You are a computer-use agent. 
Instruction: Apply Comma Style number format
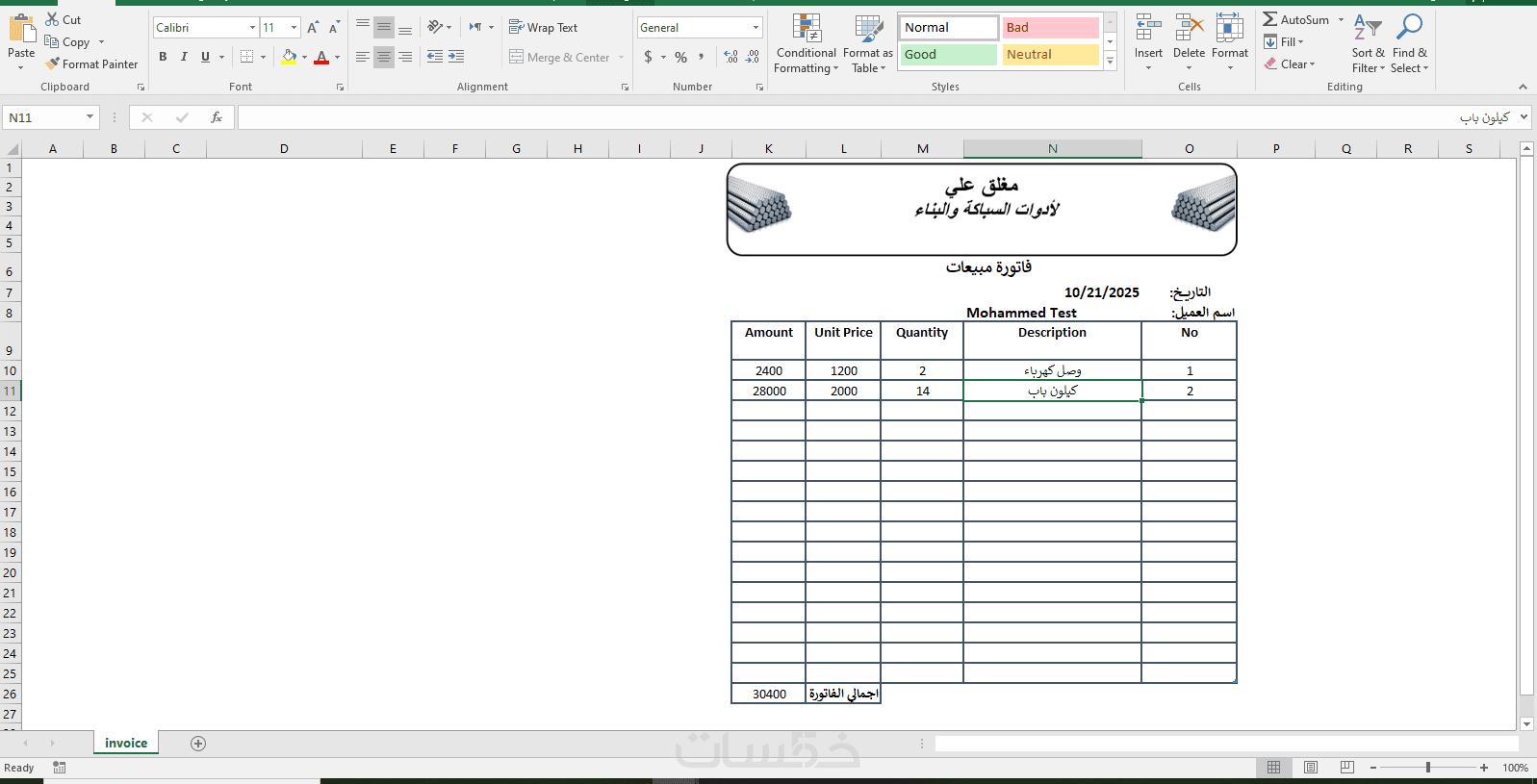[702, 57]
